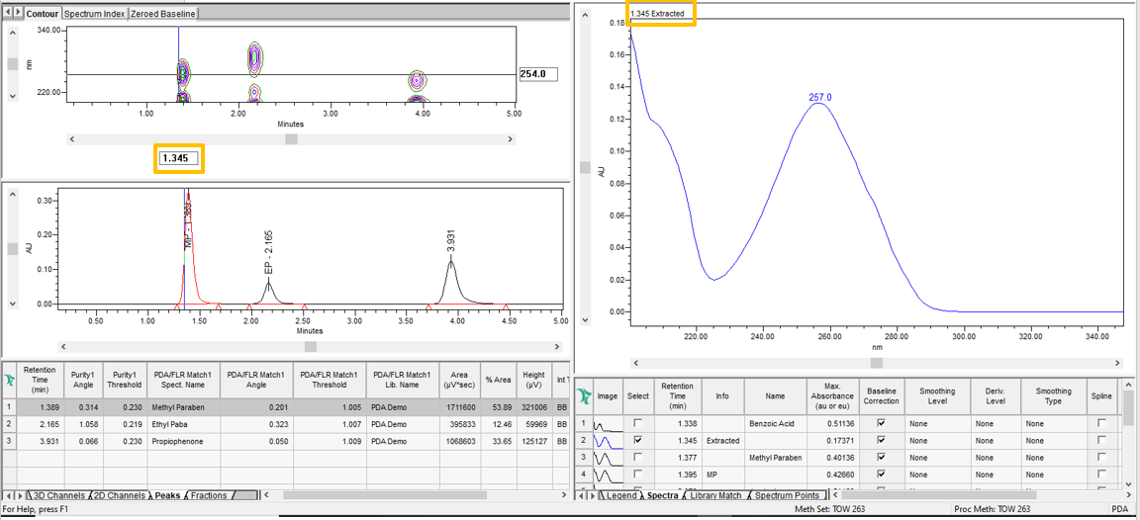
Task: Click the spectra table properties icon
Action: click(x=583, y=396)
